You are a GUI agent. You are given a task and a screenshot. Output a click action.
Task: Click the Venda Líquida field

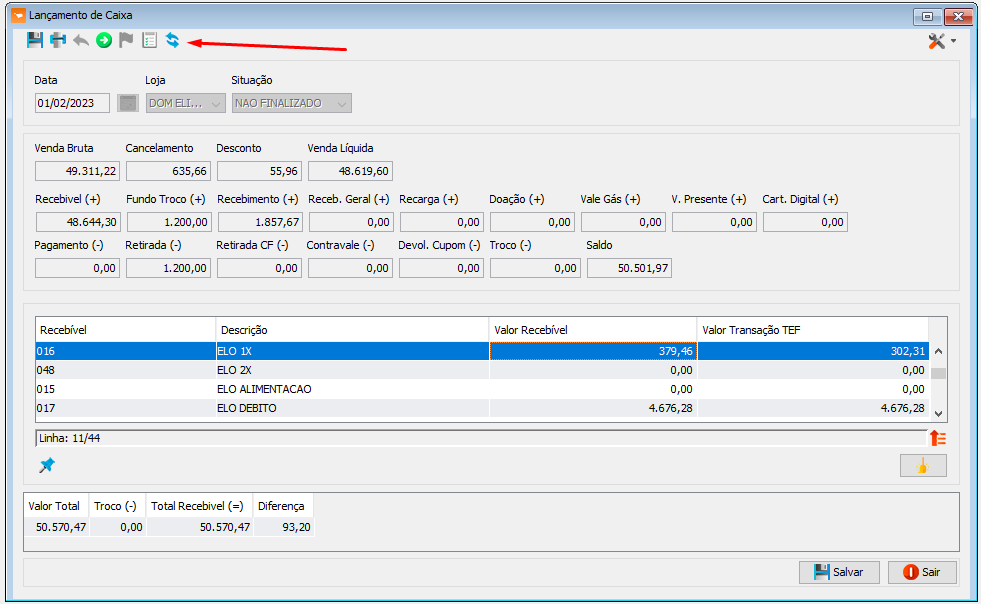click(350, 171)
